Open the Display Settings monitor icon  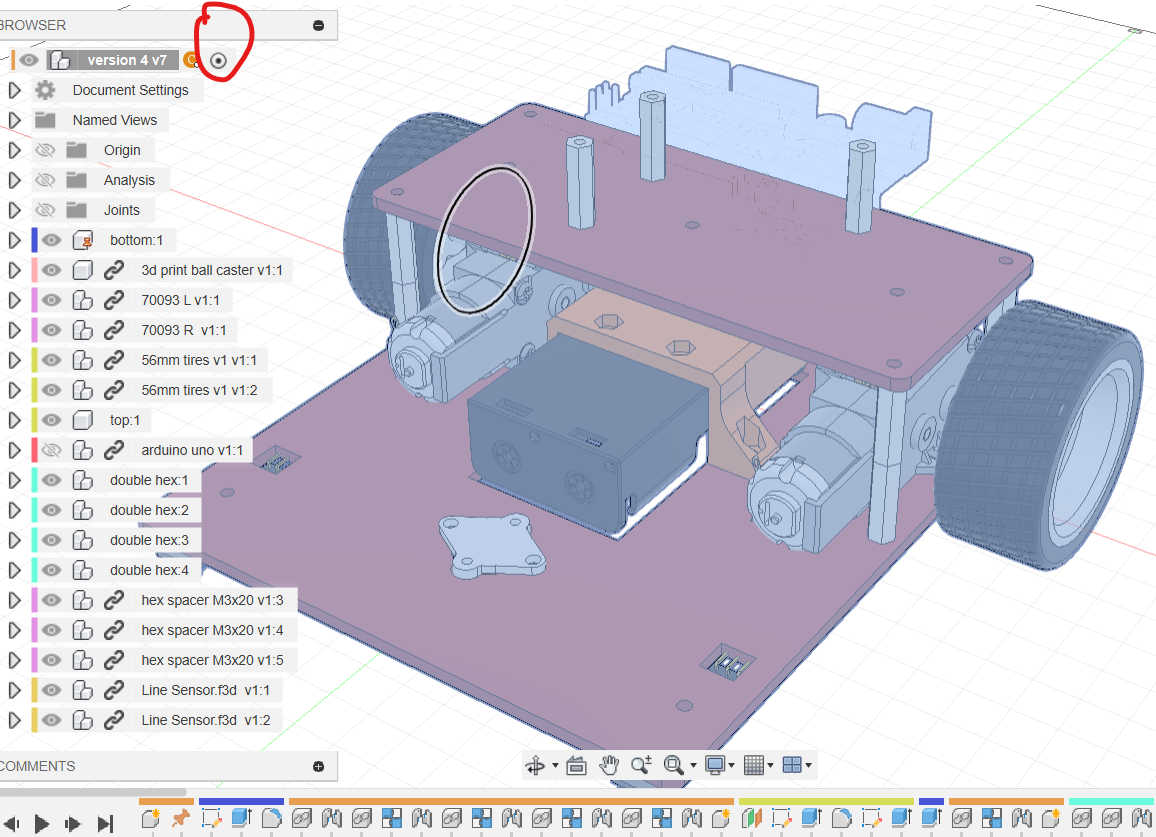(715, 766)
